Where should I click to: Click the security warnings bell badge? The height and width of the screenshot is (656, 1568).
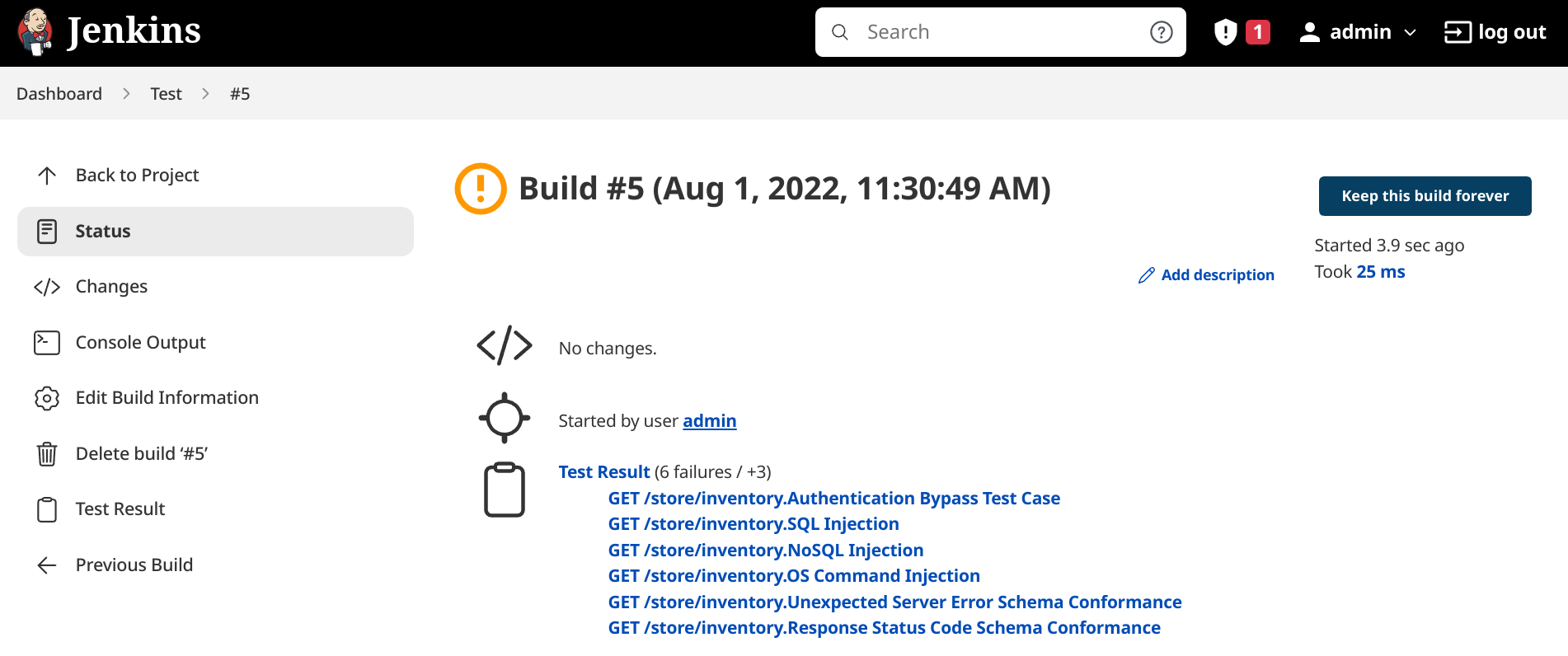(1240, 30)
